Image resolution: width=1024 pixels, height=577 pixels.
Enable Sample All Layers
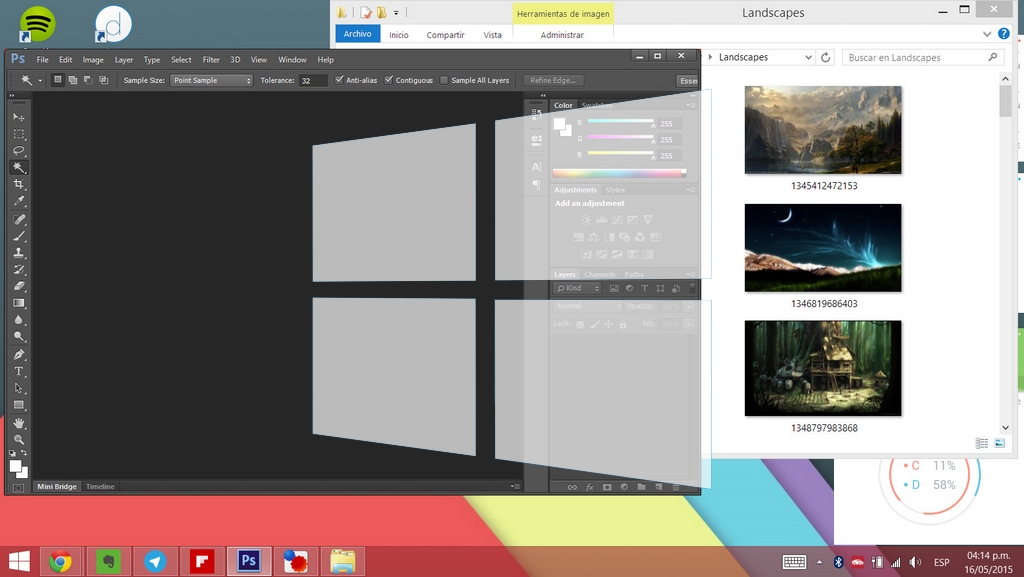(x=444, y=80)
